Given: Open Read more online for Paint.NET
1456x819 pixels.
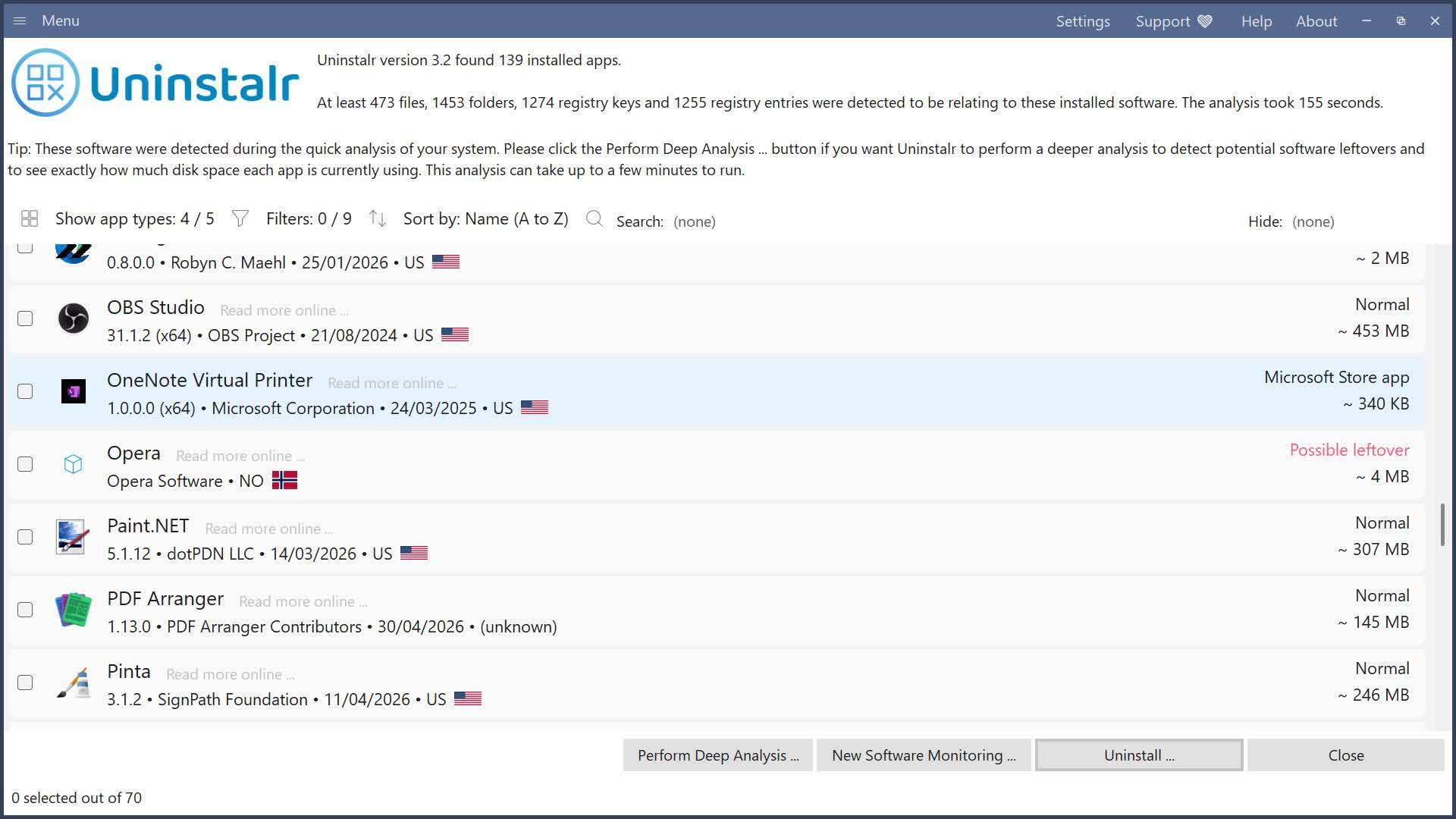Looking at the screenshot, I should tap(269, 529).
